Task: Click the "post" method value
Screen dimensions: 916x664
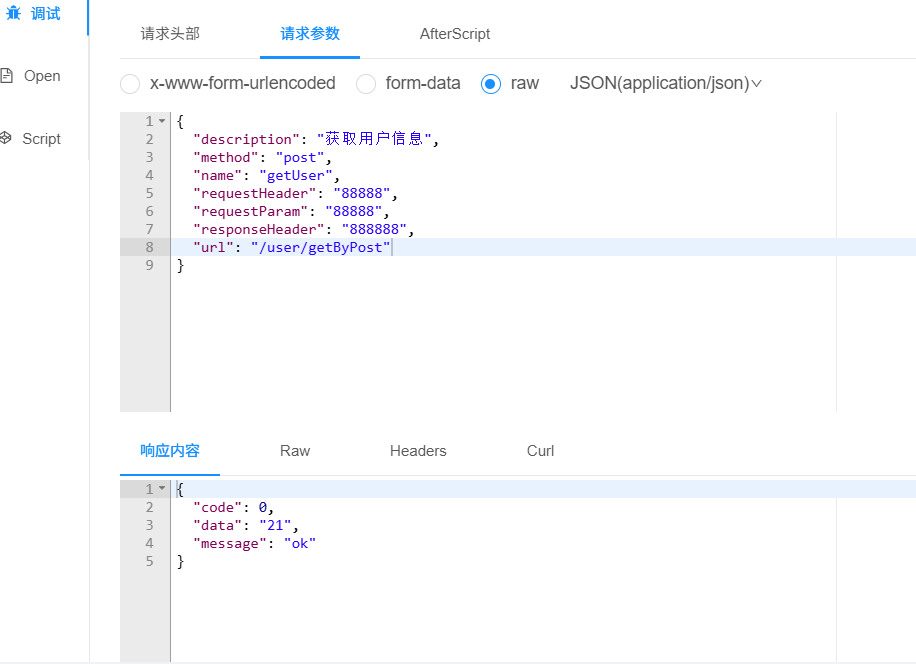Action: (300, 157)
